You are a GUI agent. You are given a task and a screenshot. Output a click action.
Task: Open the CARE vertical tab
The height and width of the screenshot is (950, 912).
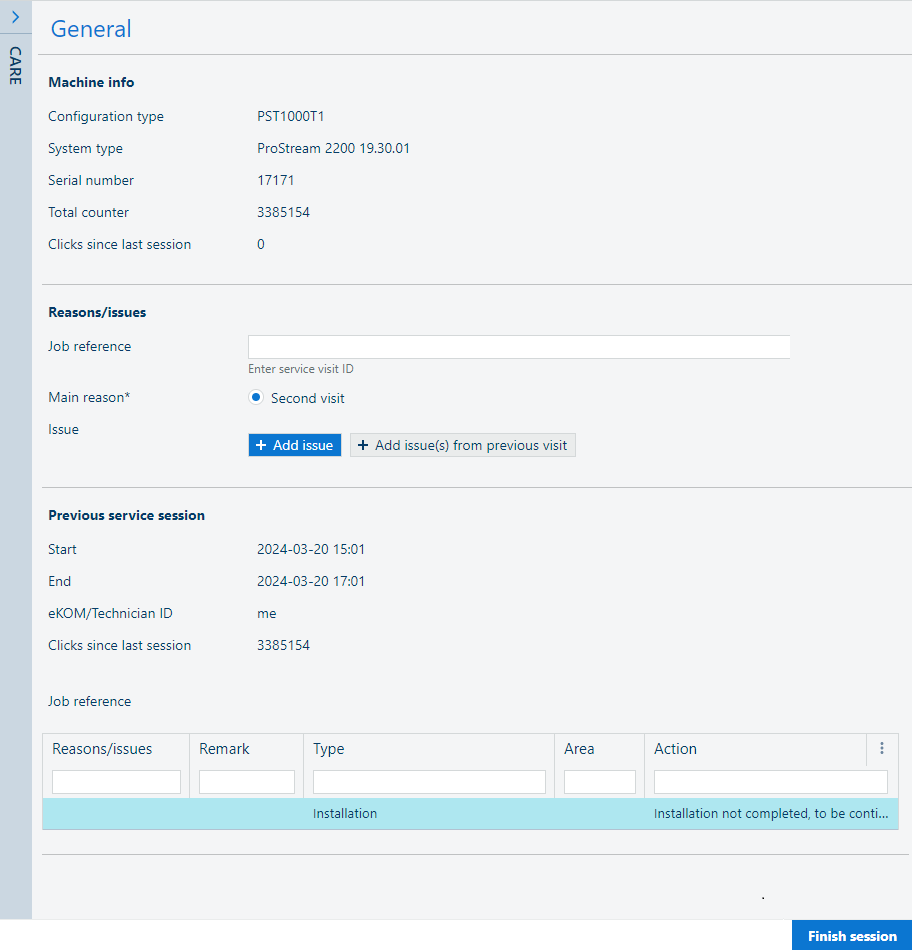pyautogui.click(x=15, y=66)
